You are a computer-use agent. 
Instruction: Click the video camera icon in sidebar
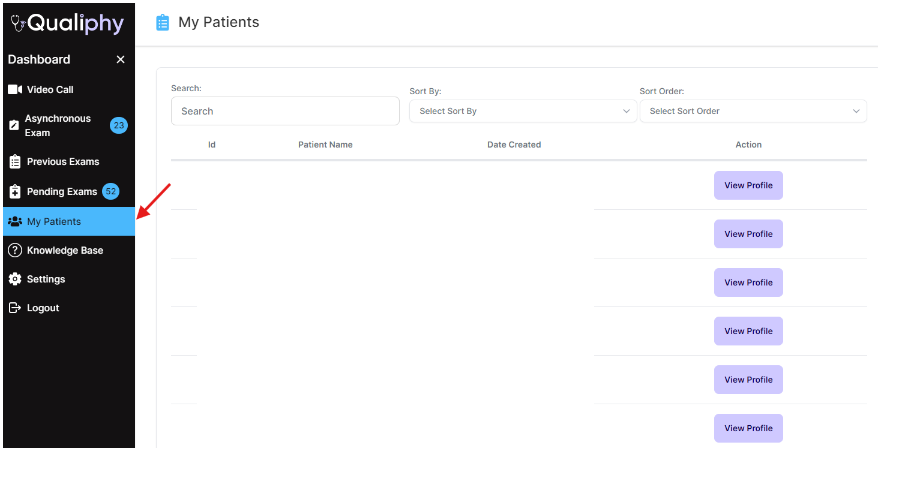point(15,90)
